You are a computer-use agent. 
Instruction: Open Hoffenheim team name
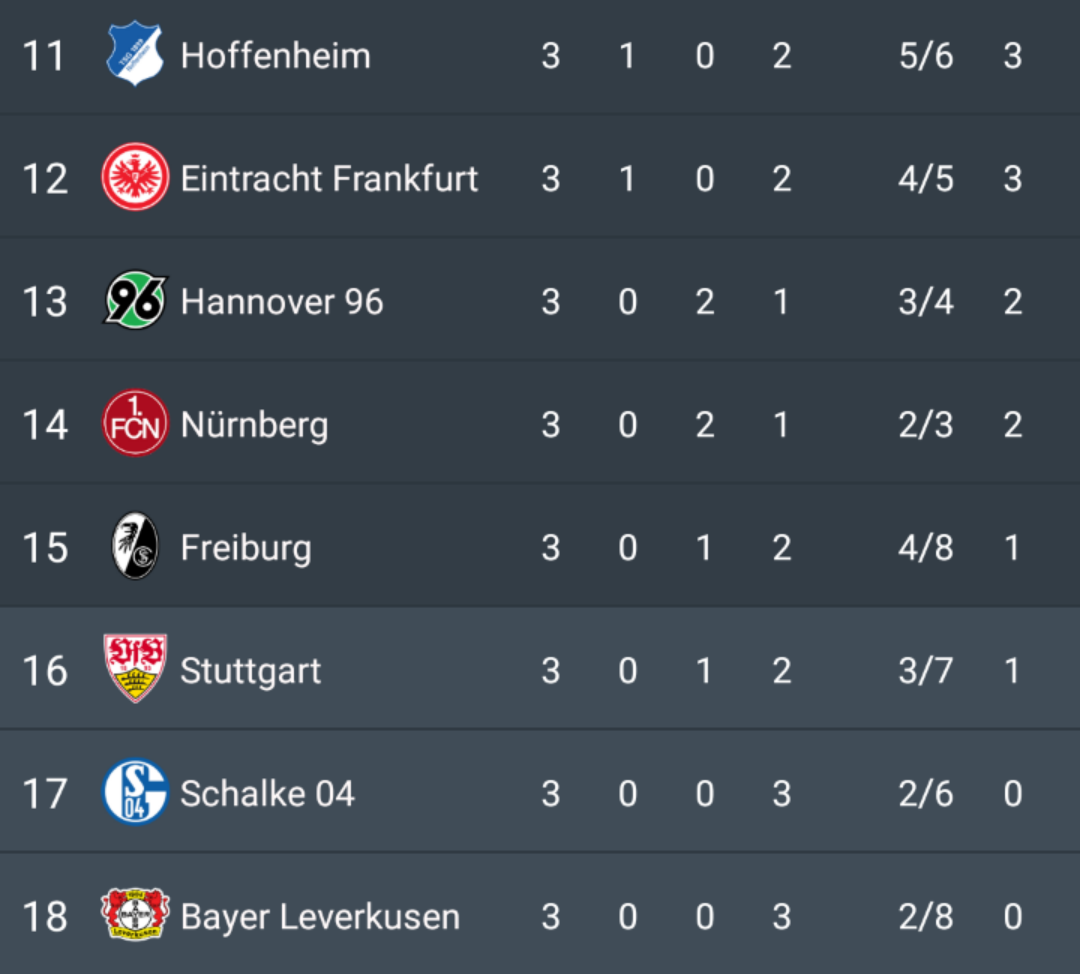click(x=275, y=56)
